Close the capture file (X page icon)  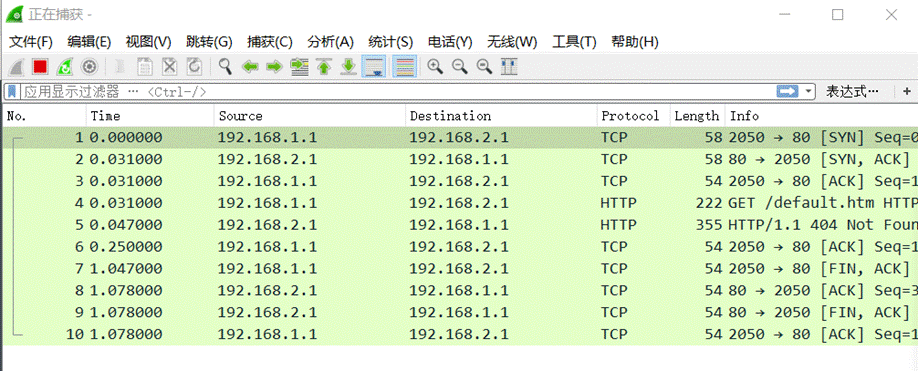click(x=169, y=67)
